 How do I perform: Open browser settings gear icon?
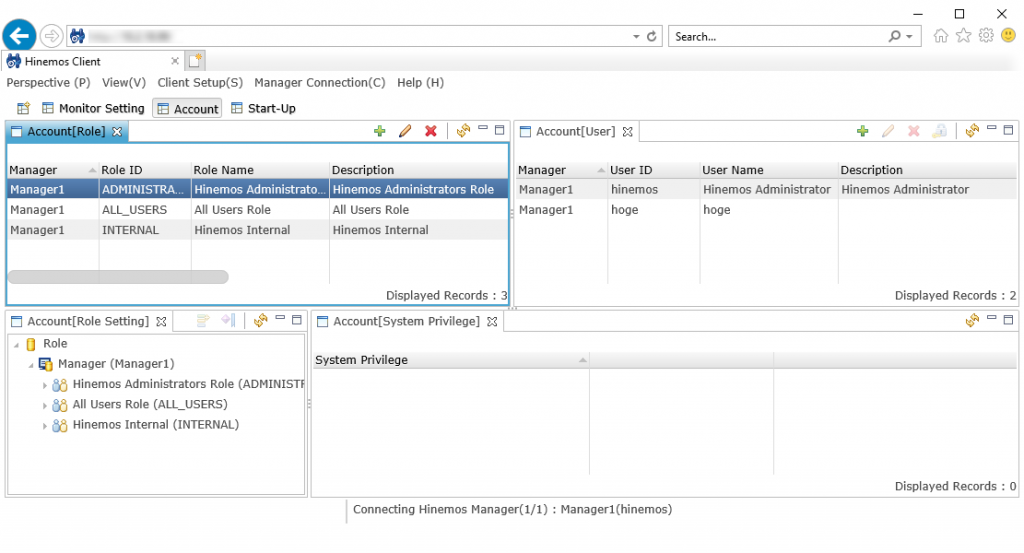pyautogui.click(x=986, y=36)
